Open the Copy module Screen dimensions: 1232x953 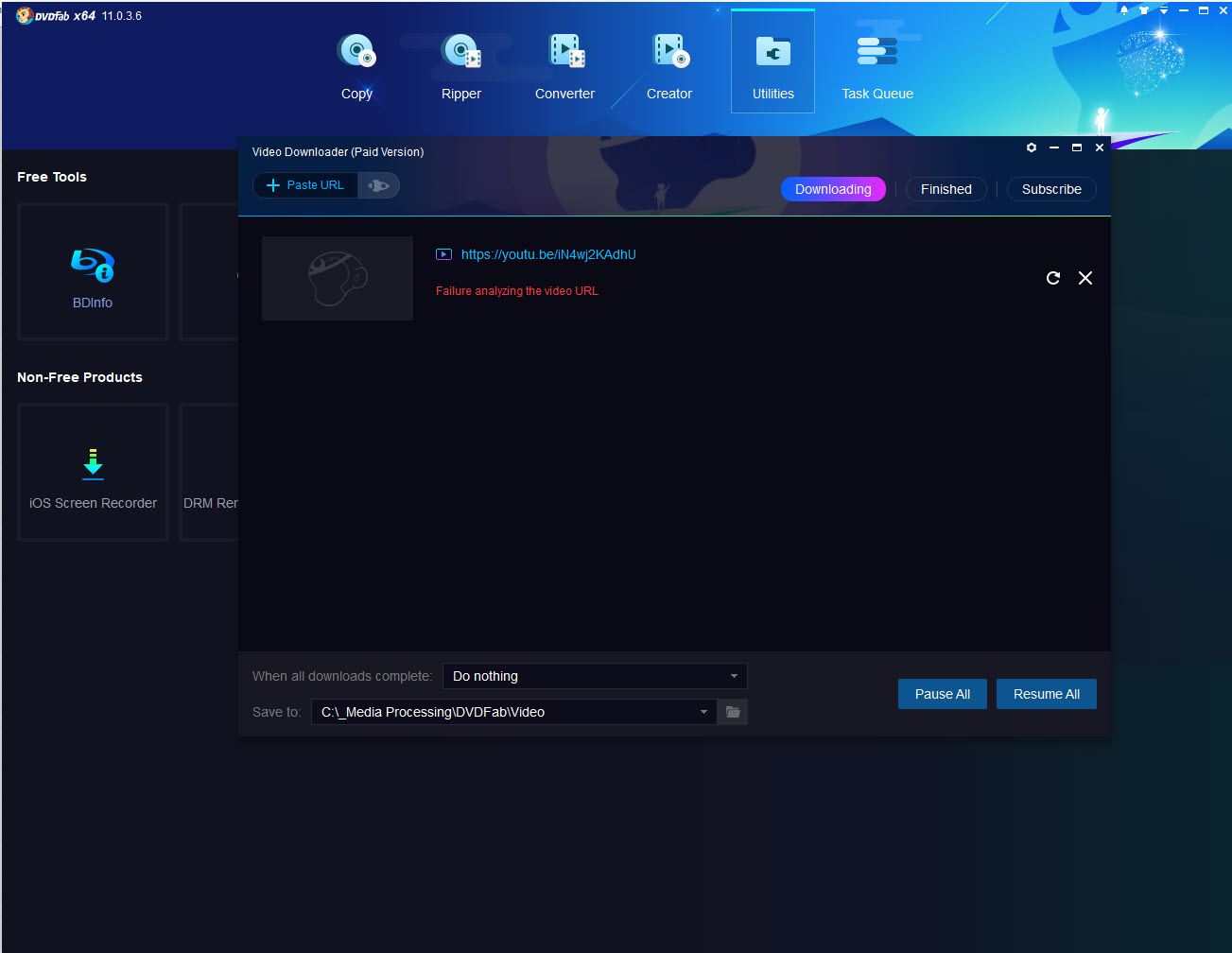click(356, 64)
